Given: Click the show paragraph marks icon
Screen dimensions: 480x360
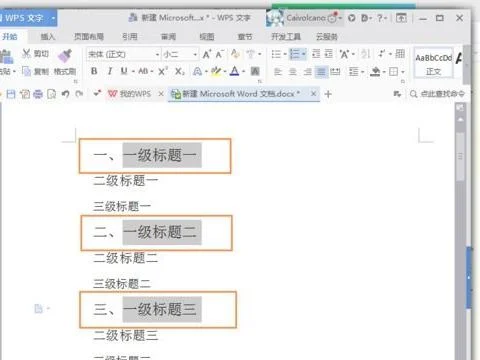Looking at the screenshot, I should (382, 54).
